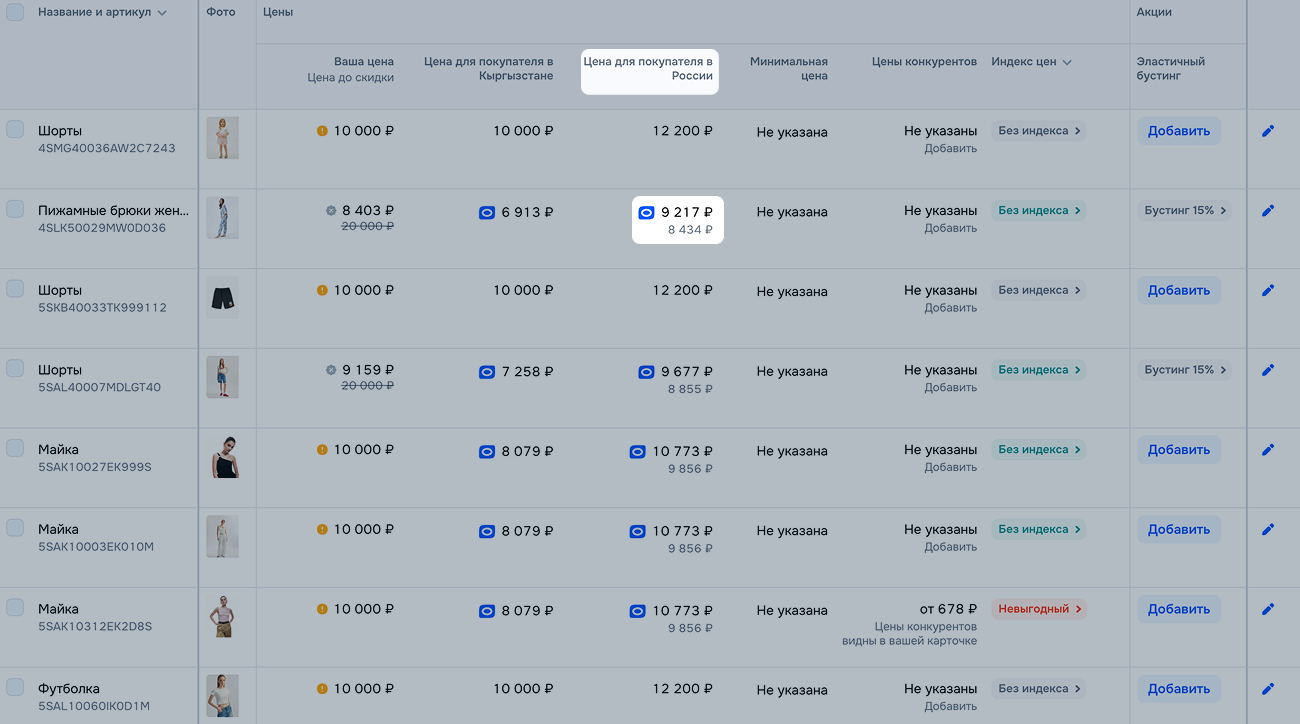This screenshot has width=1300, height=724.
Task: Click the orange warning icon in Футболка row
Action: click(322, 689)
